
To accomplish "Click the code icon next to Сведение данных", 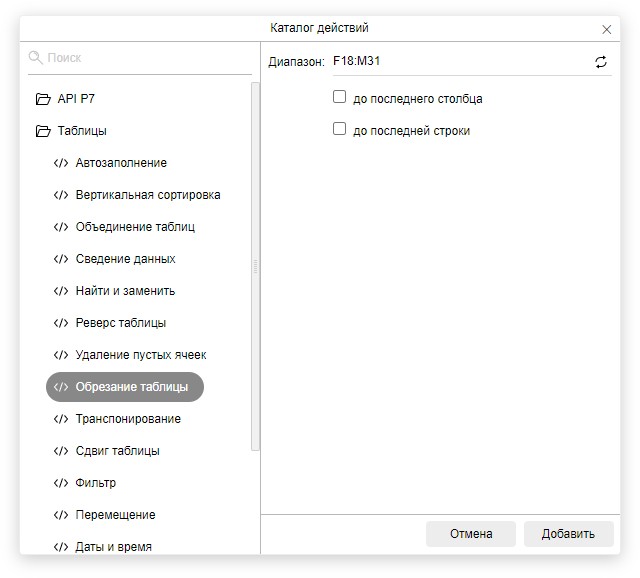I will click(61, 259).
